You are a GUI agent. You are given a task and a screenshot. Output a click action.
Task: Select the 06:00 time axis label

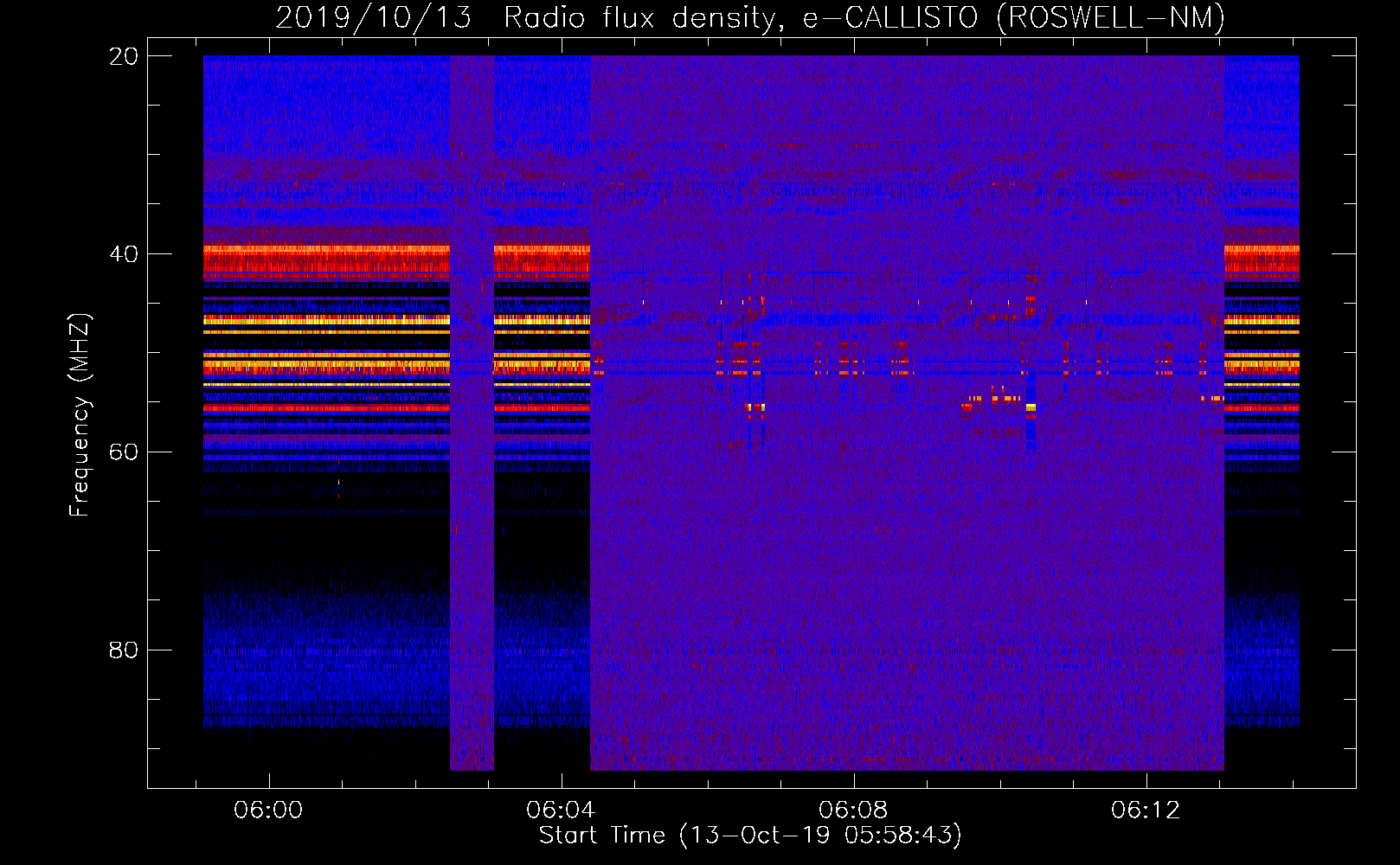point(268,811)
